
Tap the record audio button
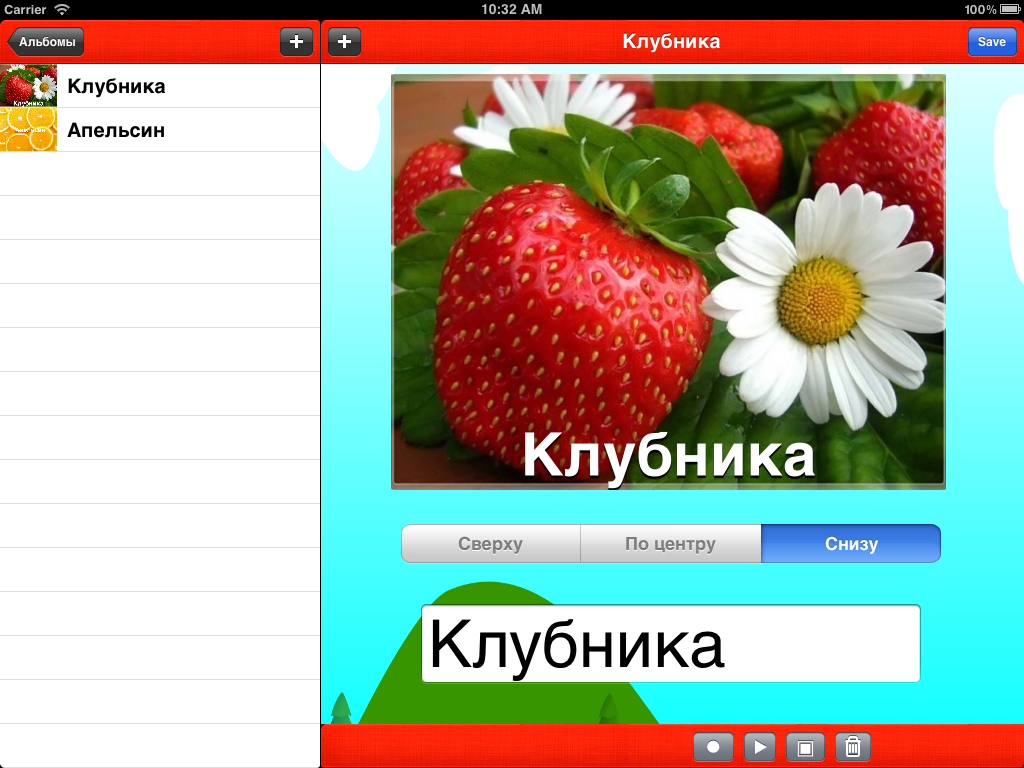pos(713,746)
